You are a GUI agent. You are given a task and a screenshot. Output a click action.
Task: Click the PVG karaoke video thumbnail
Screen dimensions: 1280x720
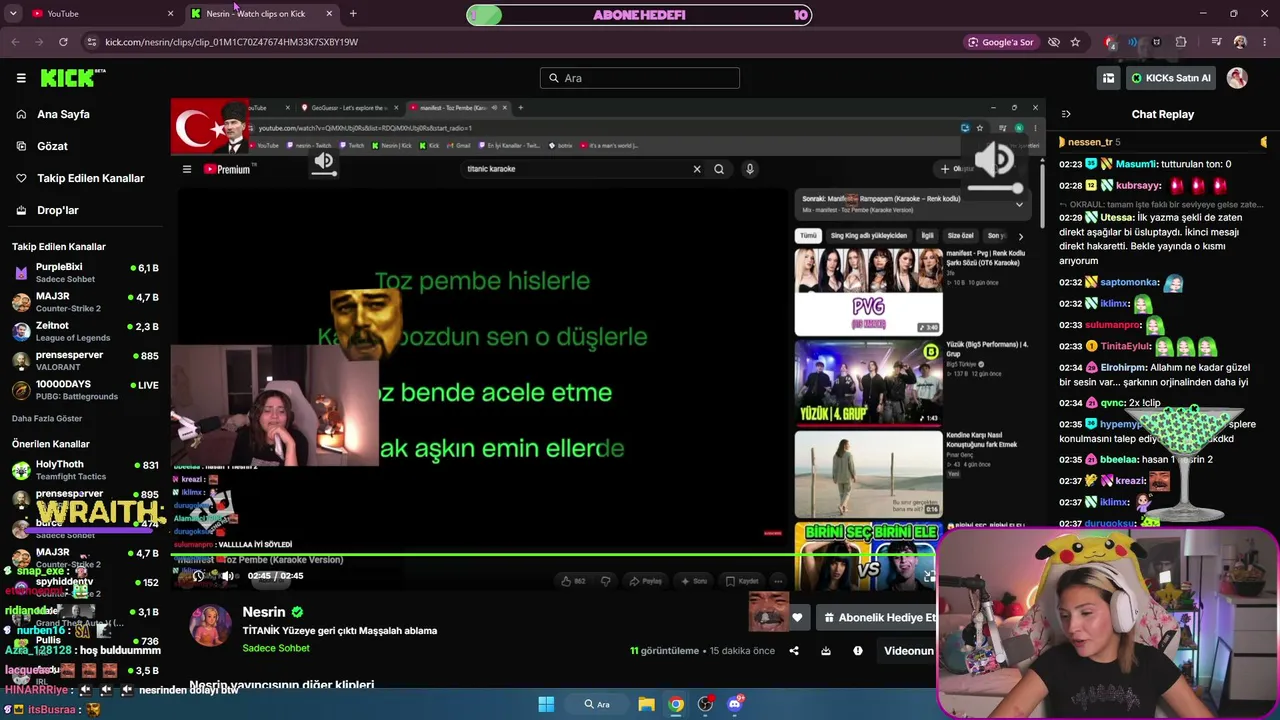[x=868, y=291]
